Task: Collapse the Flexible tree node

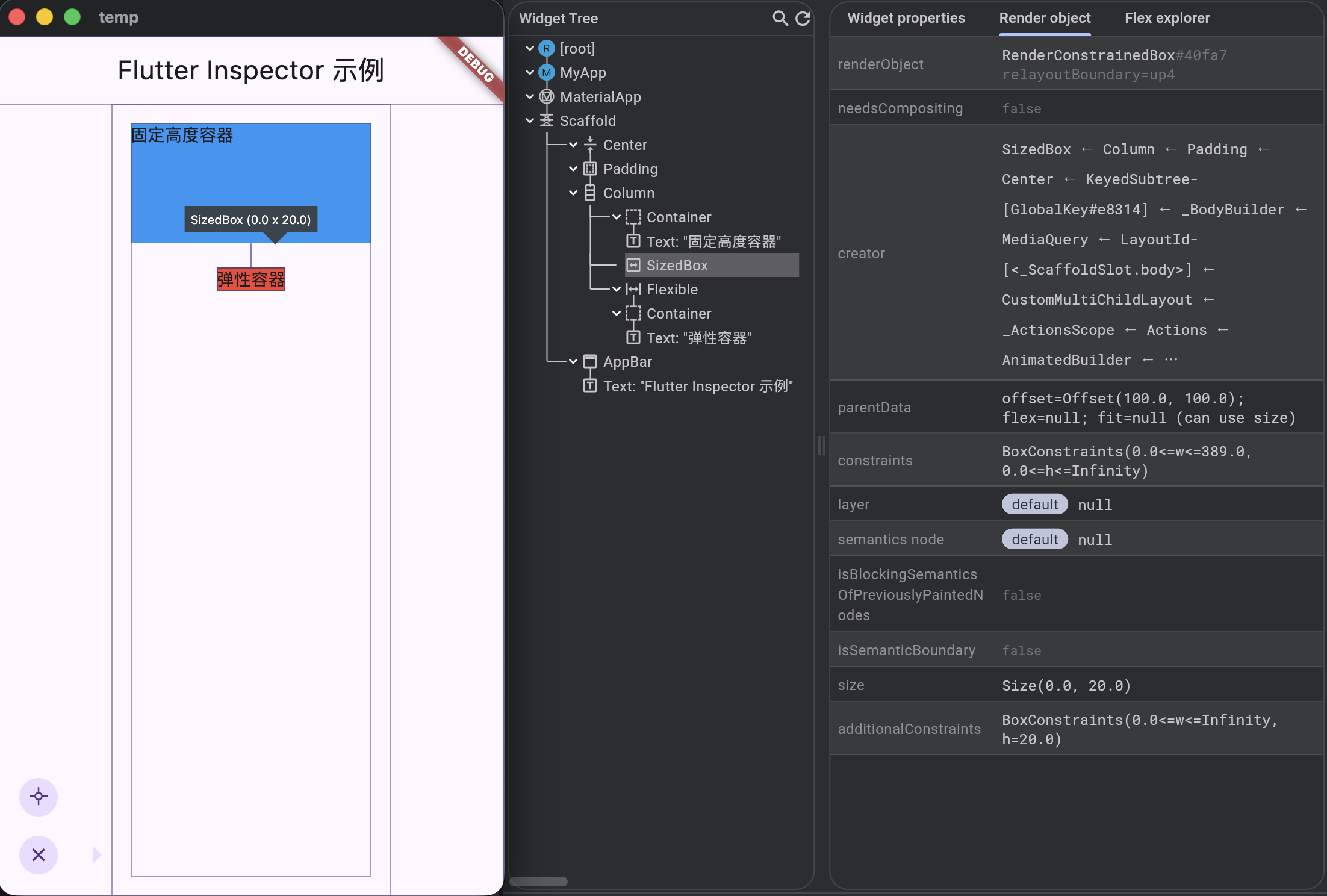Action: (x=617, y=290)
